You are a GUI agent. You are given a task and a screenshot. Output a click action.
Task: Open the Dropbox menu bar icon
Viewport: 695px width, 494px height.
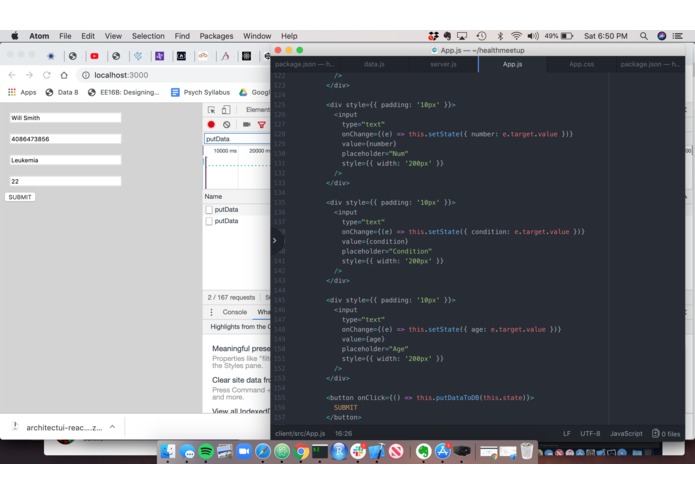tap(433, 36)
